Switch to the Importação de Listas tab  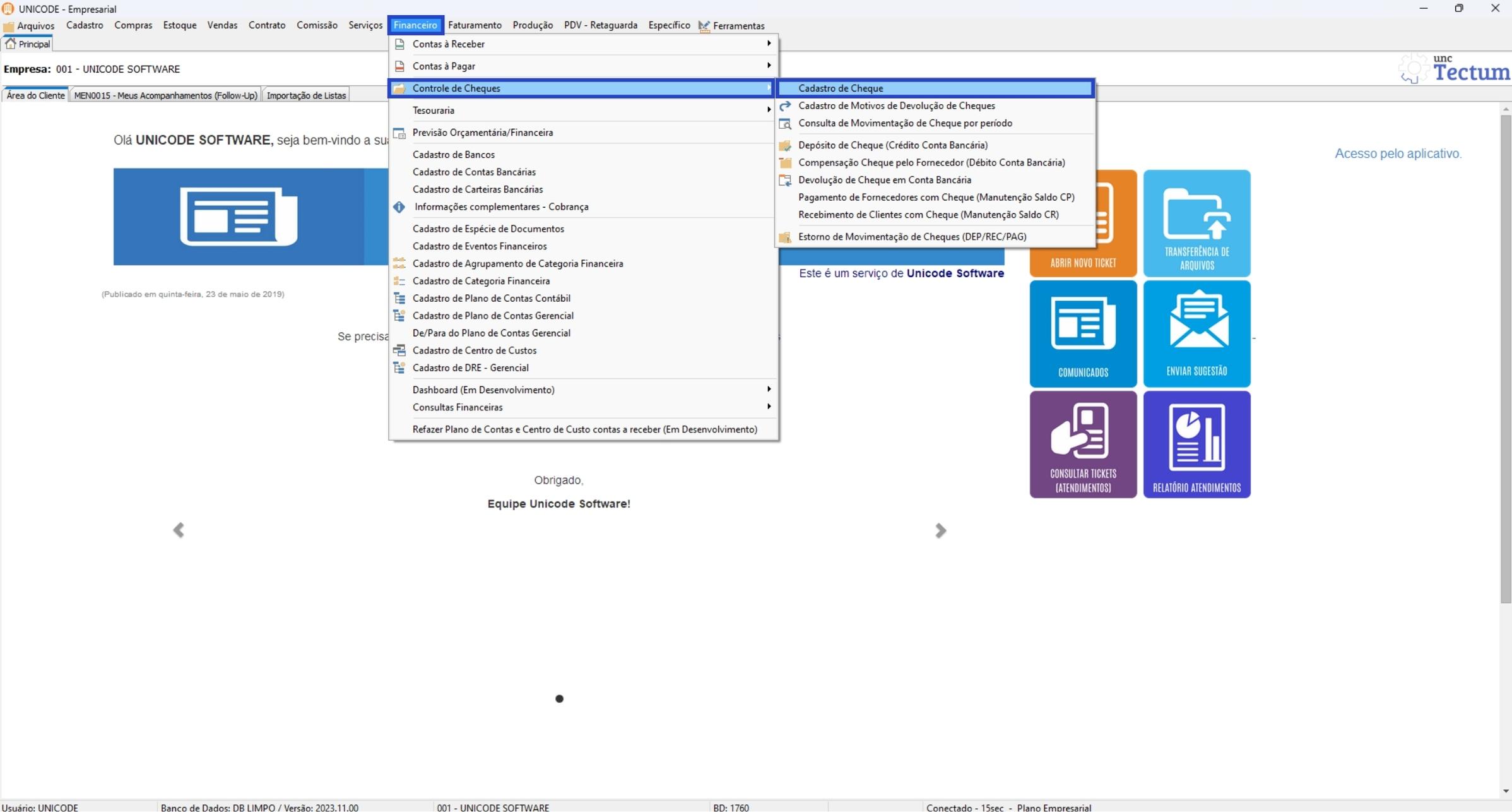pyautogui.click(x=306, y=95)
